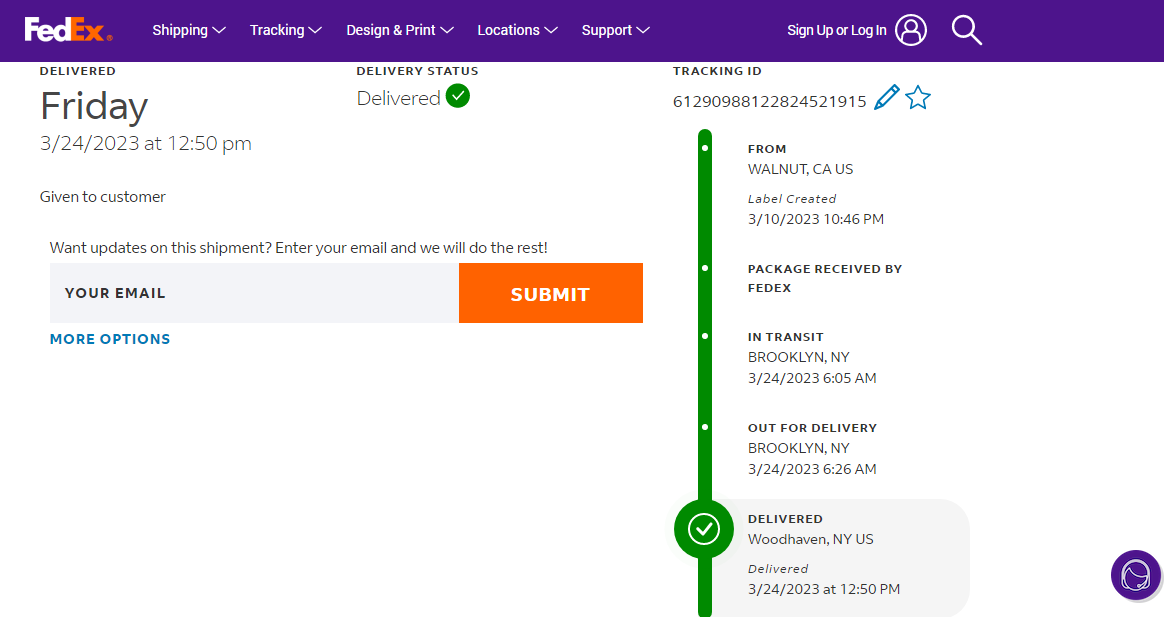The width and height of the screenshot is (1164, 617).
Task: Click the Delivered checkmark circle on timeline
Action: pyautogui.click(x=704, y=528)
